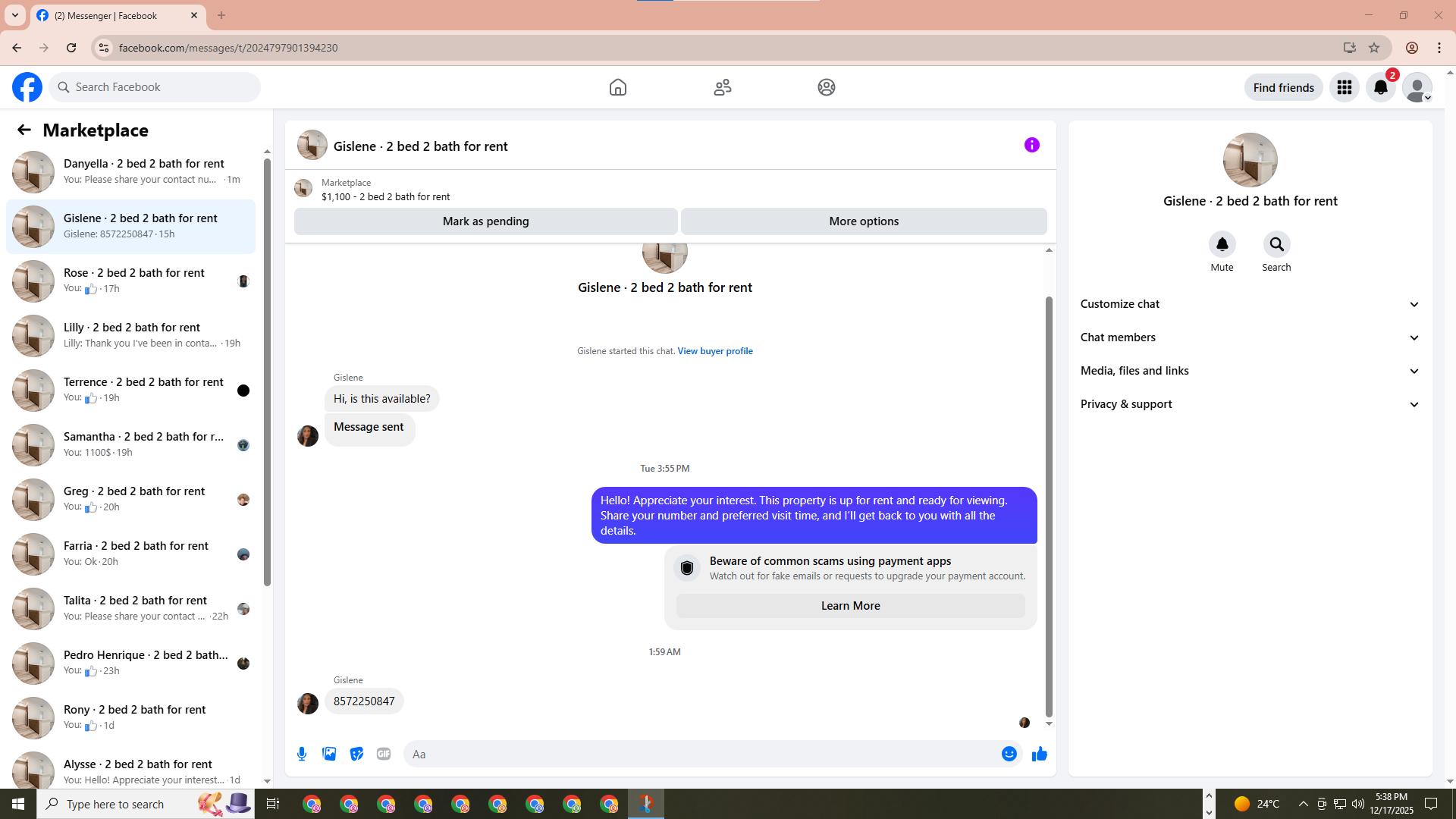Go to Facebook Home tab

click(617, 87)
